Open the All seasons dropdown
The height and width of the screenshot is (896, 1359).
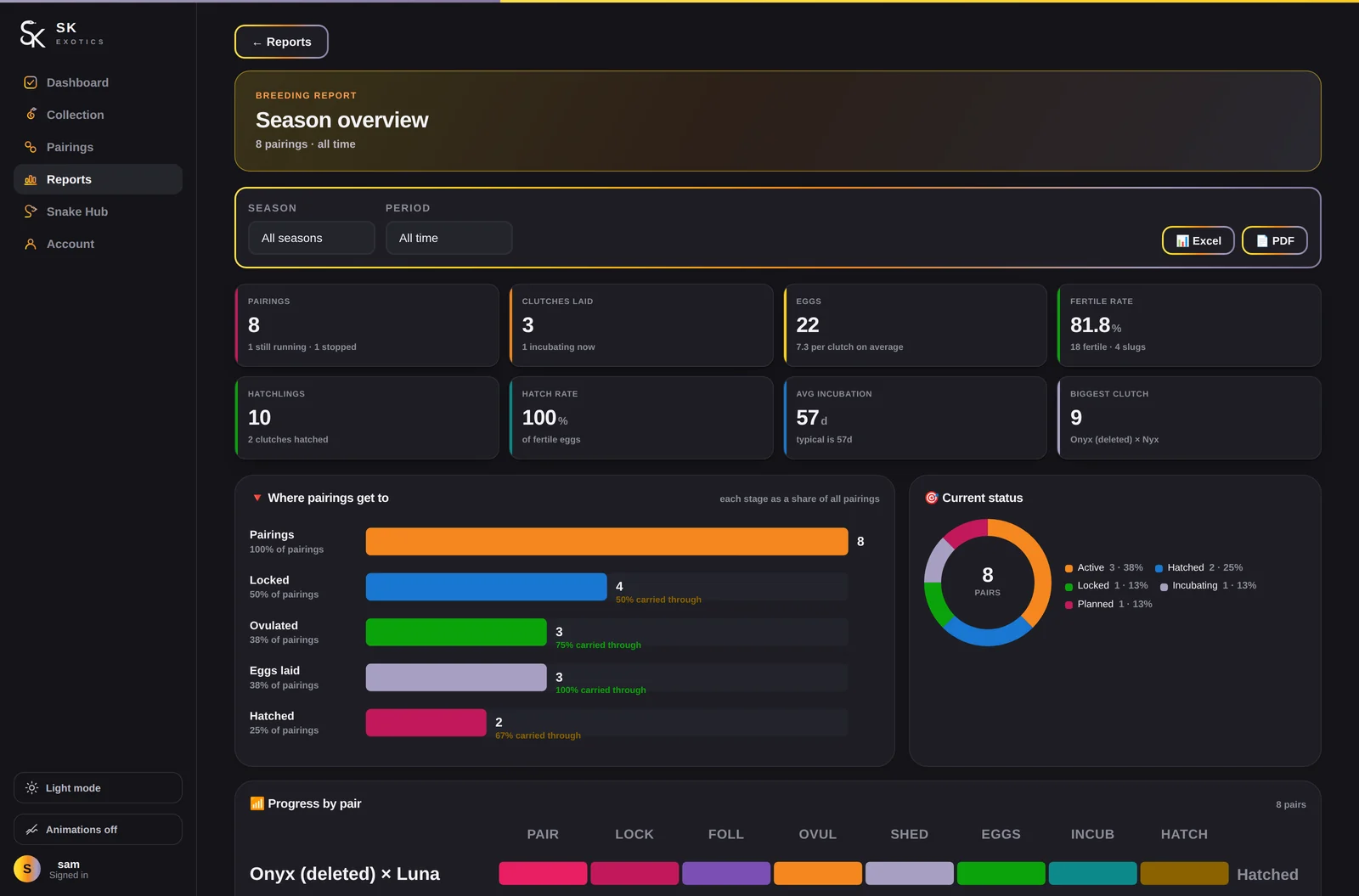click(312, 238)
